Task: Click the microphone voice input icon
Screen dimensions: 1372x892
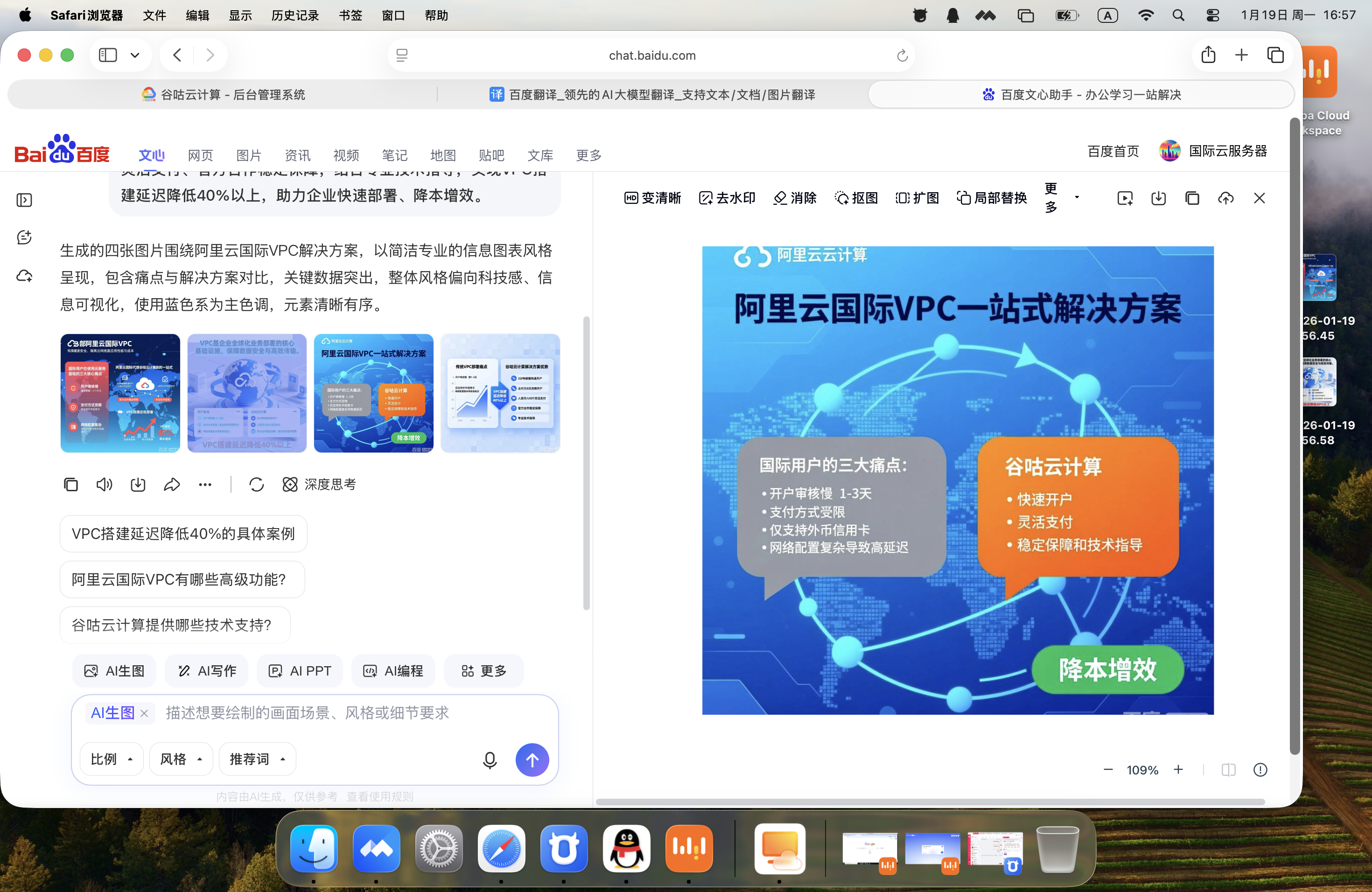Action: coord(490,760)
